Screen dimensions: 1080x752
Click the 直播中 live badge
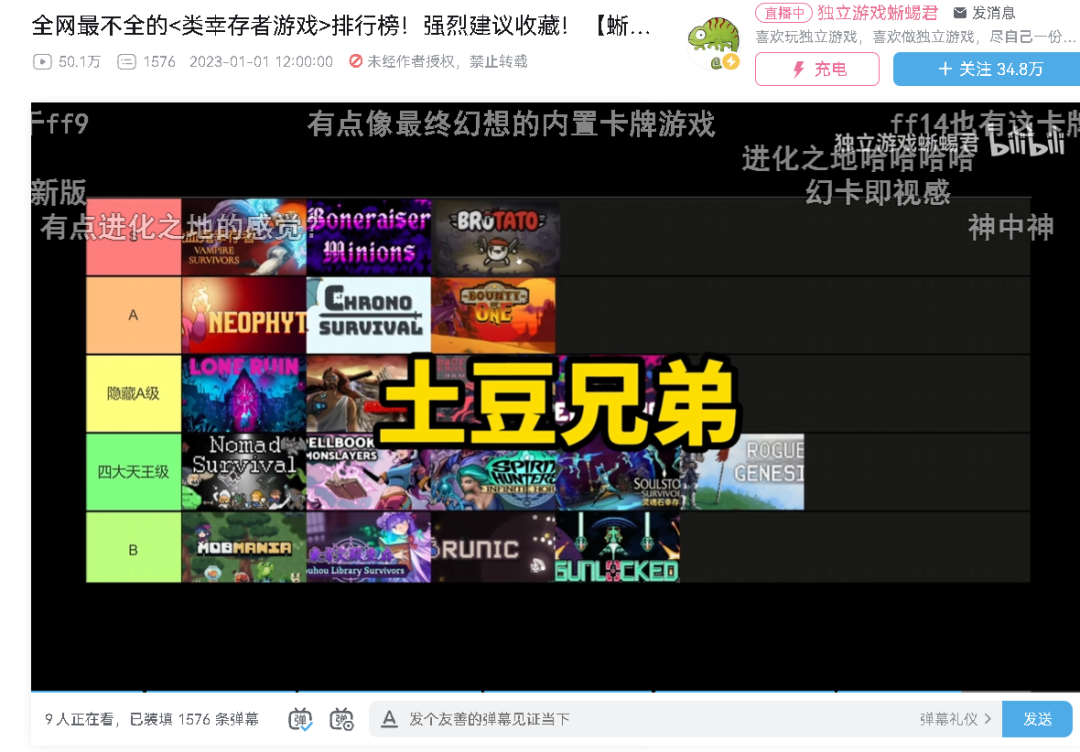tap(784, 12)
